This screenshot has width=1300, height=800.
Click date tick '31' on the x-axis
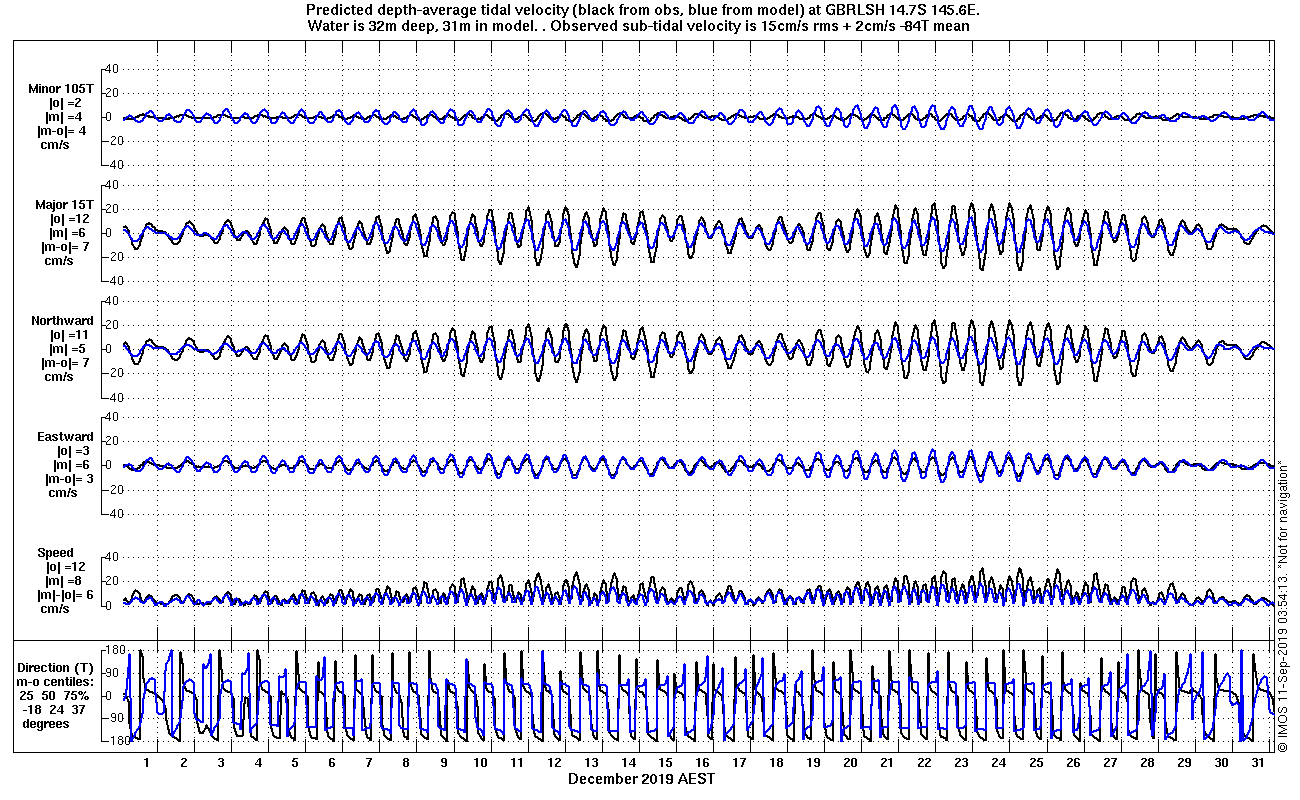1257,762
